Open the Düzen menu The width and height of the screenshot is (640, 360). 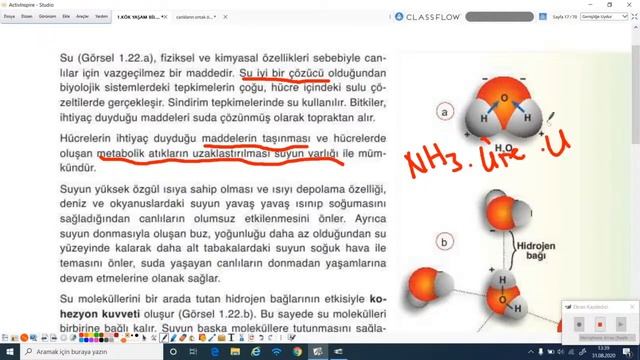coord(27,17)
